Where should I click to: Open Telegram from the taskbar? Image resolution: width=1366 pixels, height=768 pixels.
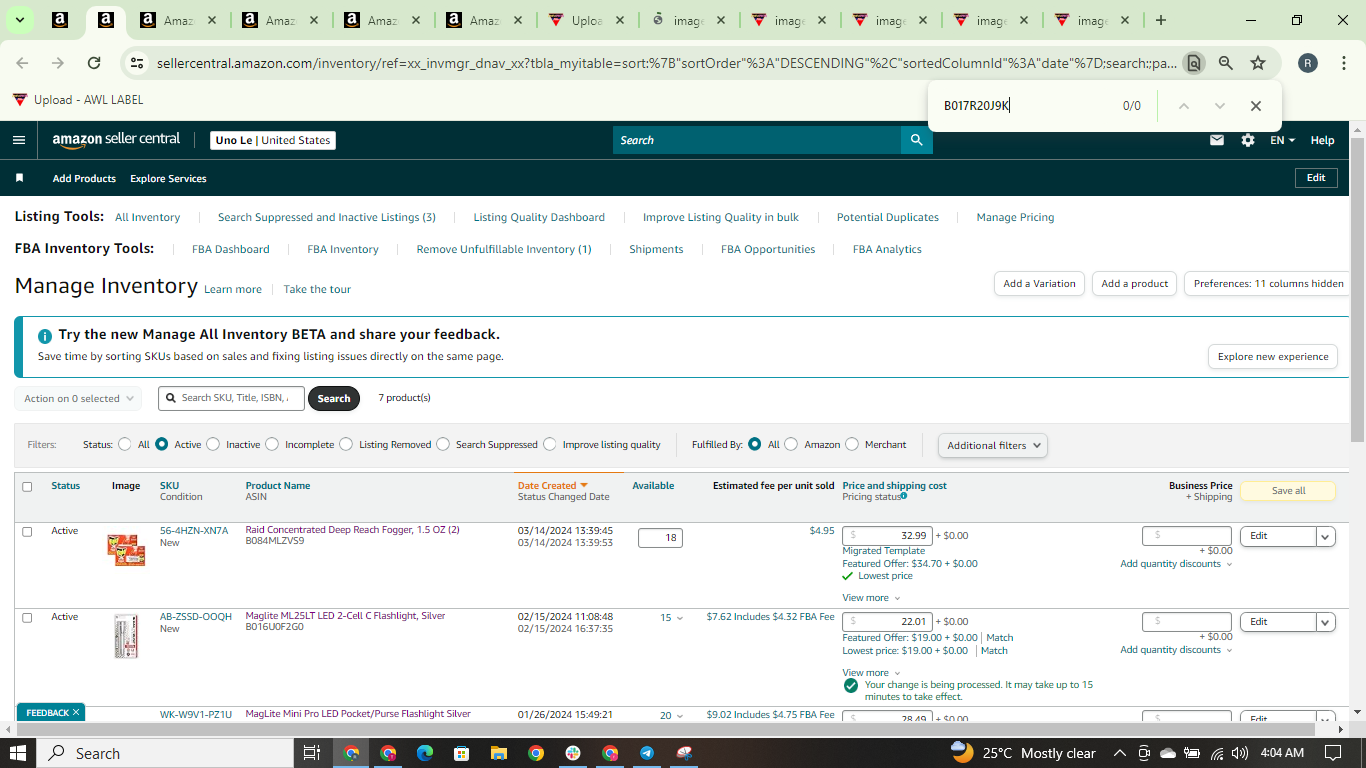click(647, 753)
